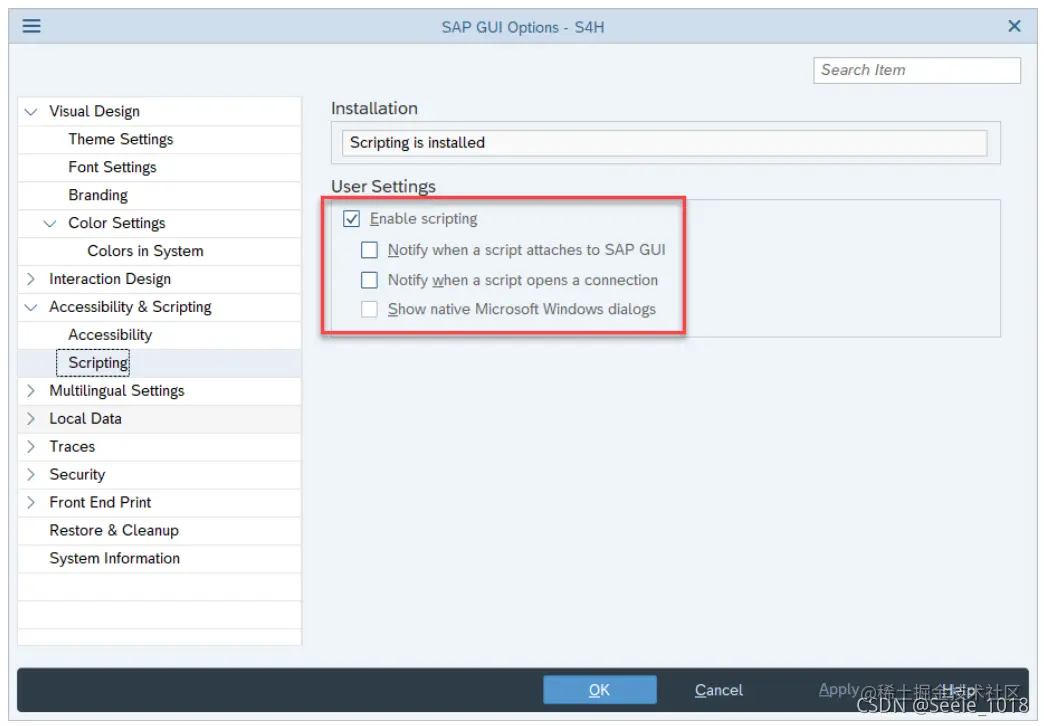Select Color Settings tree label
1044x726 pixels.
click(117, 223)
